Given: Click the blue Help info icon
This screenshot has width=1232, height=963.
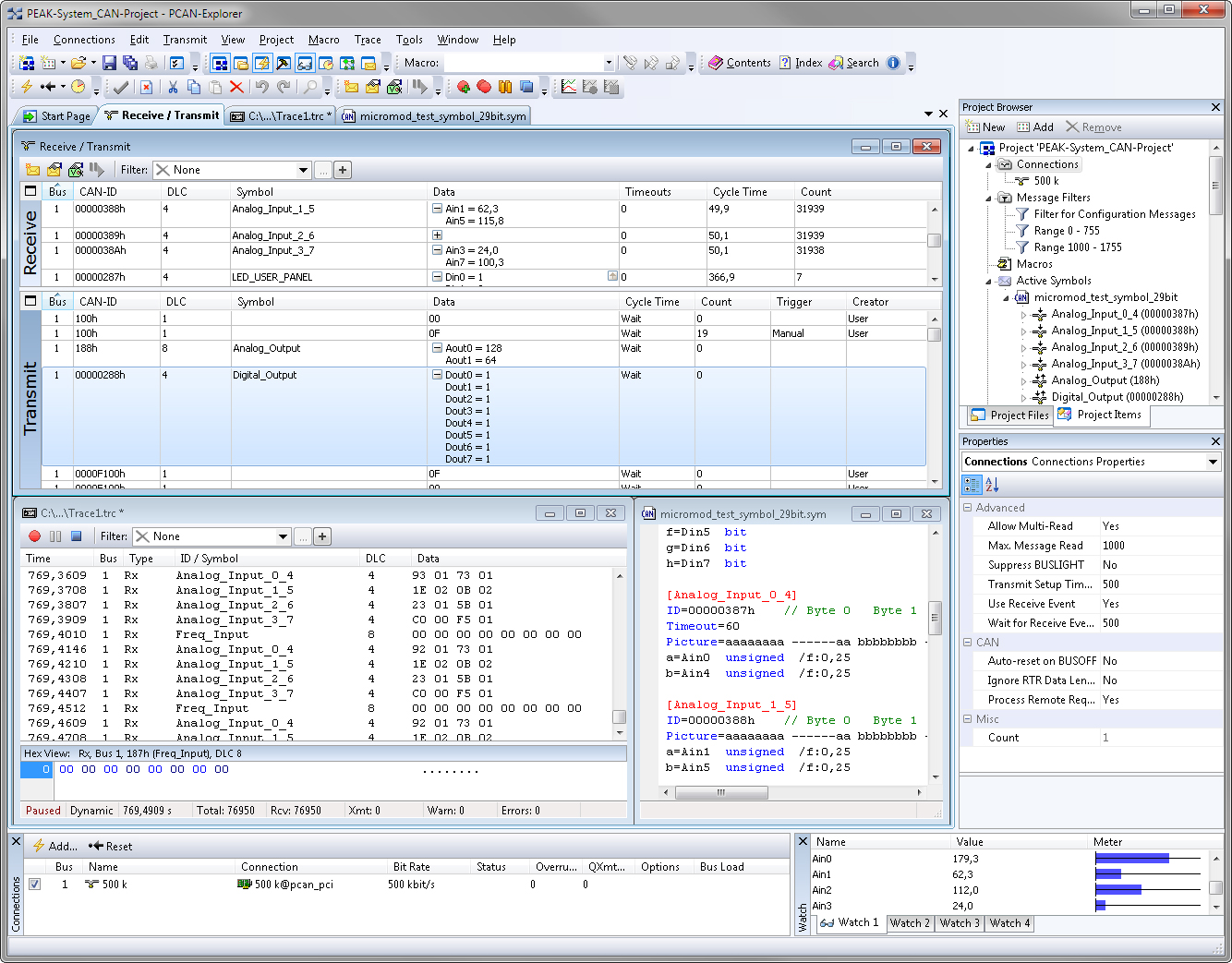Looking at the screenshot, I should tap(893, 63).
